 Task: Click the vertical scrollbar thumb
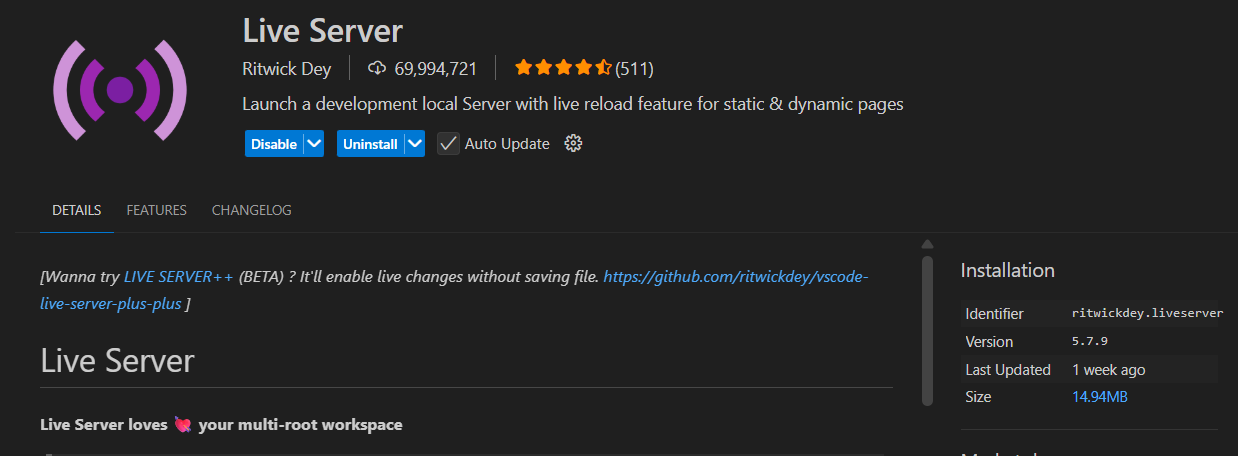tap(927, 330)
